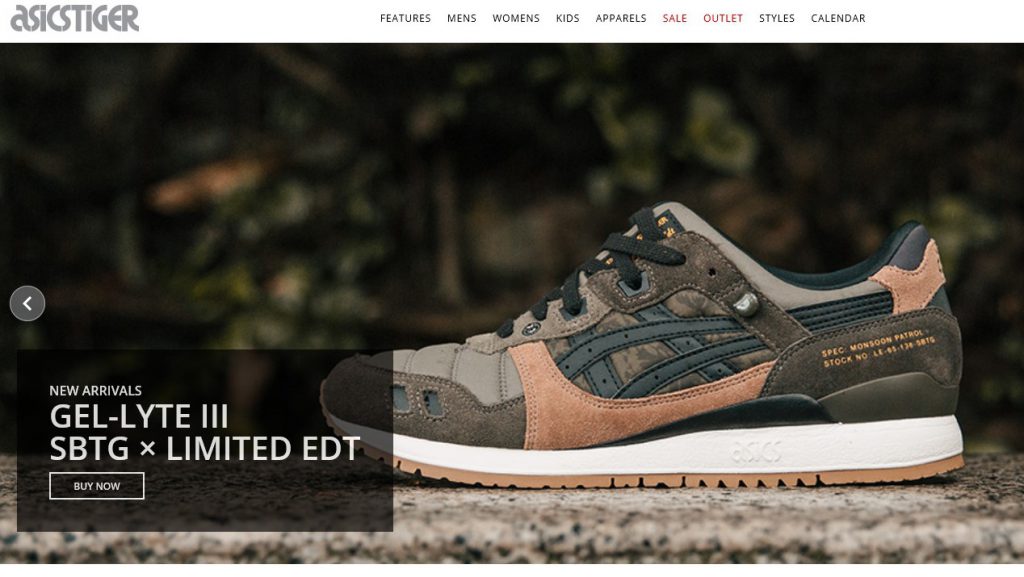This screenshot has height=577, width=1024.
Task: Click the BUY NOW button
Action: 97,486
